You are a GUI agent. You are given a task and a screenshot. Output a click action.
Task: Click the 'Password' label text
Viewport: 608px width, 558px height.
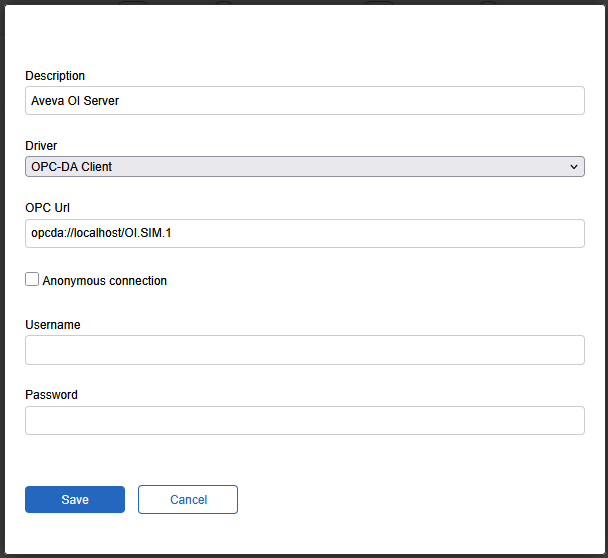click(51, 395)
